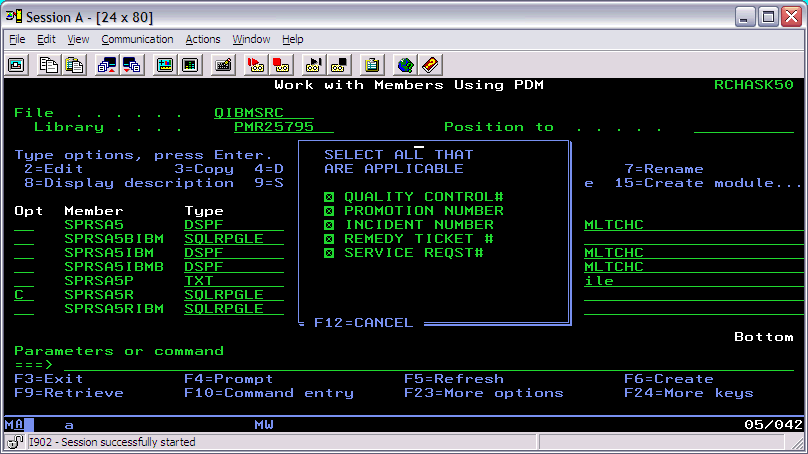Screen dimensions: 808x454
Task: Click the Library field containing PMR25795
Action: (283, 127)
